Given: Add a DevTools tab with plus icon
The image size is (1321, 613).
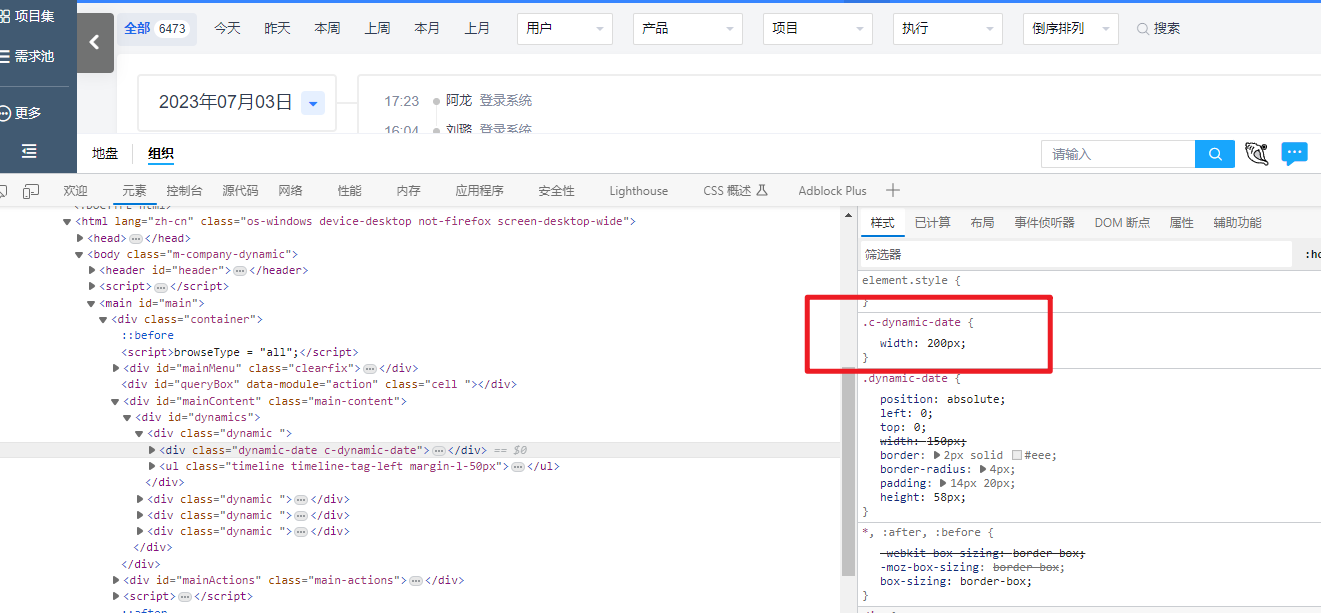Looking at the screenshot, I should click(893, 190).
